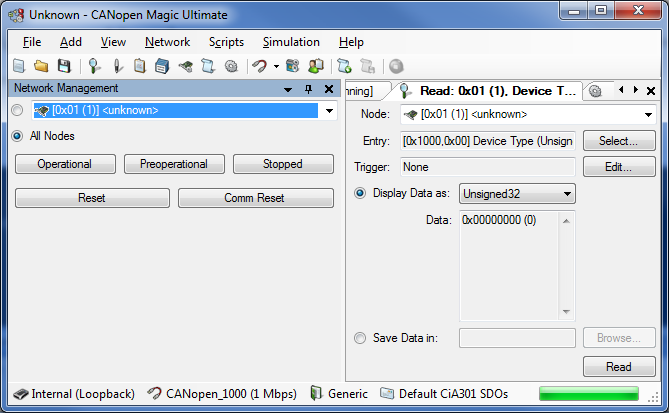Click the magnifier Read toolbar icon

click(x=95, y=66)
